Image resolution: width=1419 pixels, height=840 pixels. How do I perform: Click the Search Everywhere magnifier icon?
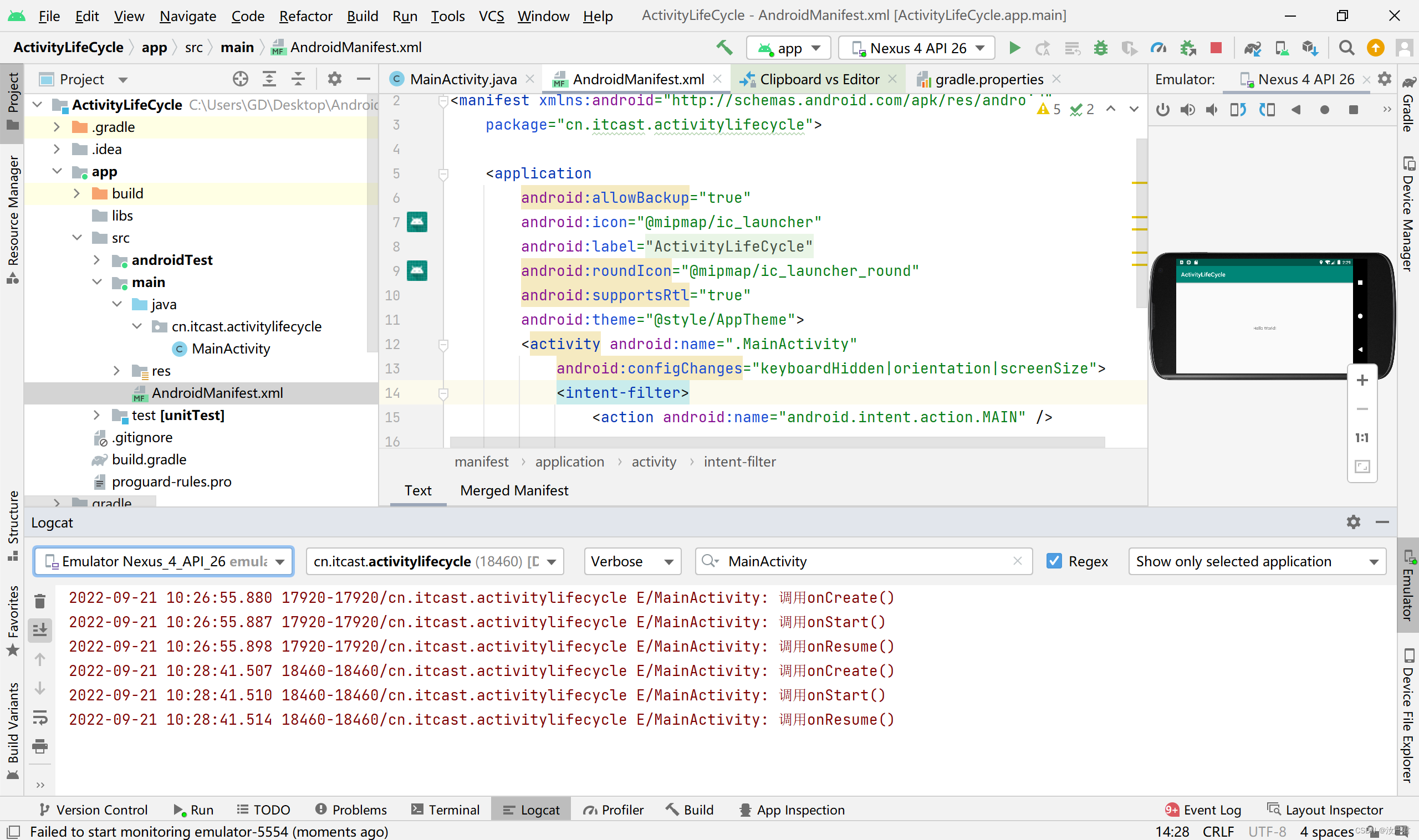click(x=1346, y=48)
